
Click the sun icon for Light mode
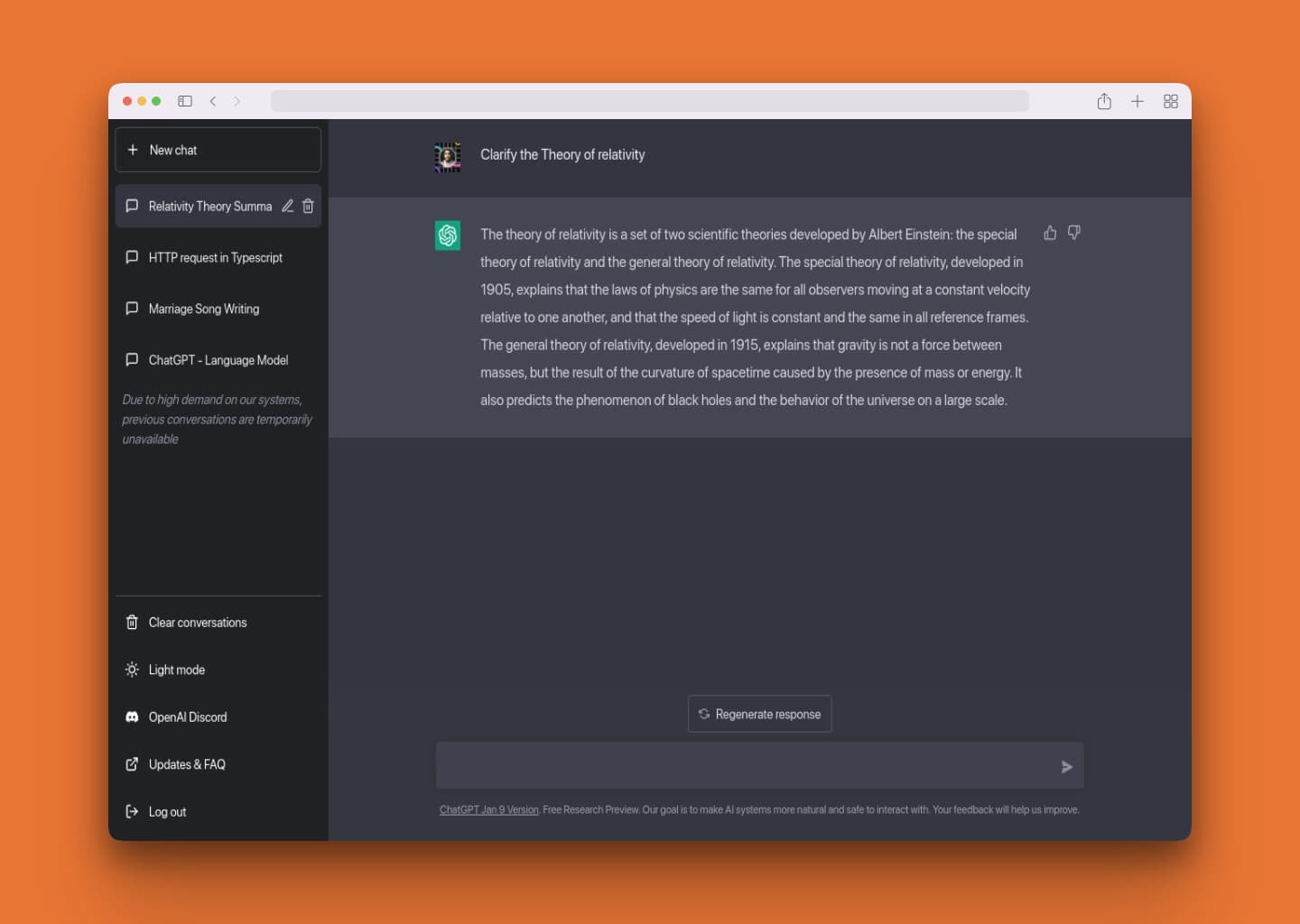click(x=132, y=670)
